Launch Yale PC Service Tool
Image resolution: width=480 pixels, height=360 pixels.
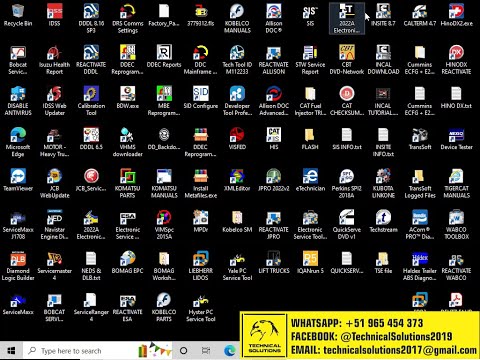click(237, 266)
